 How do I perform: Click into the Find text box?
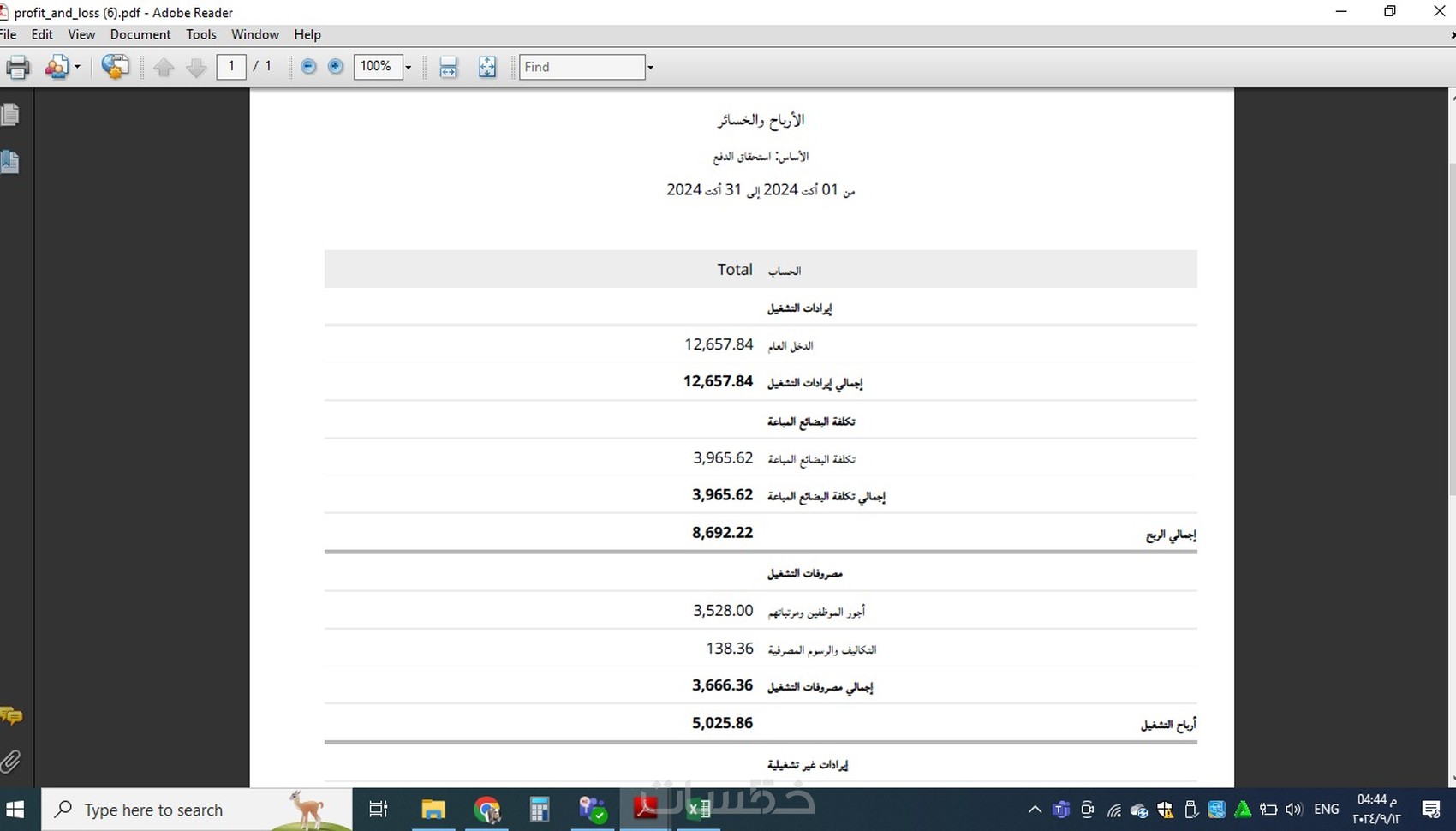582,67
